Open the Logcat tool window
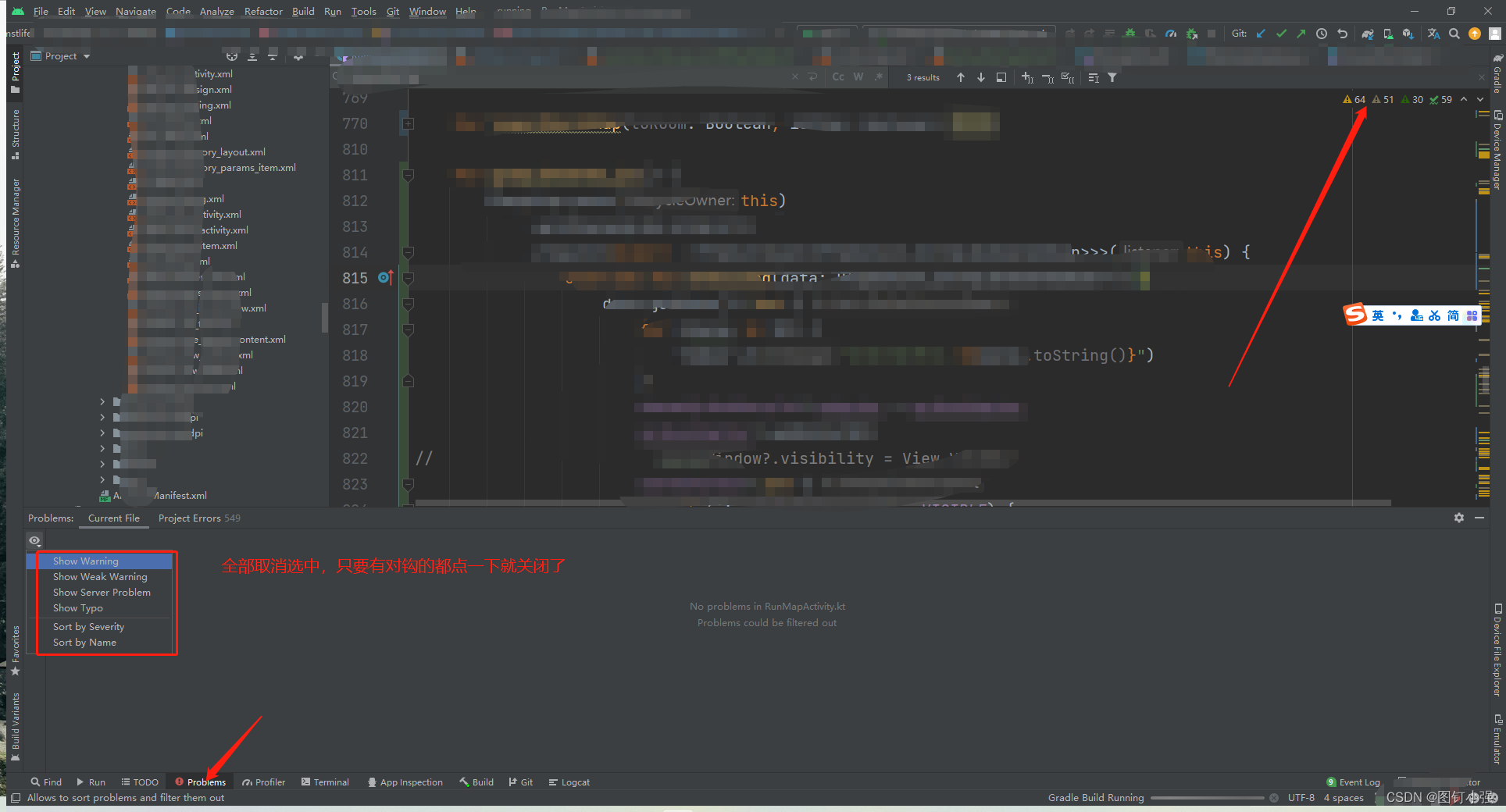 click(569, 782)
